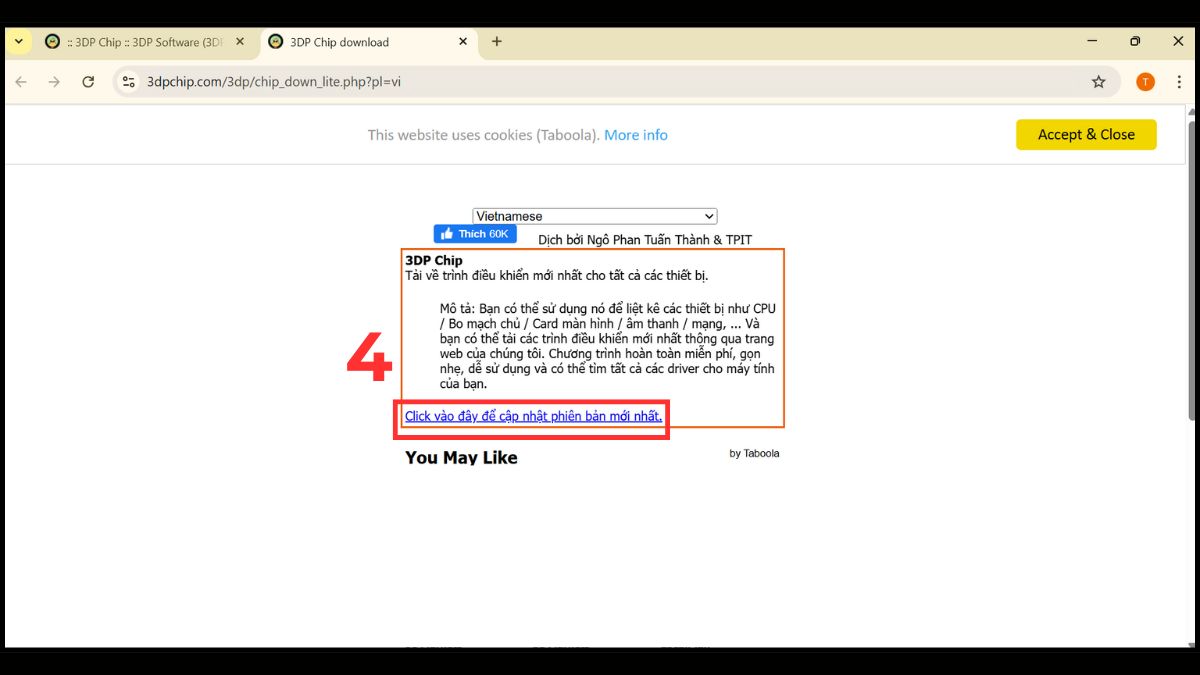Bookmark this page with the star icon
This screenshot has height=675, width=1200.
pyautogui.click(x=1098, y=82)
